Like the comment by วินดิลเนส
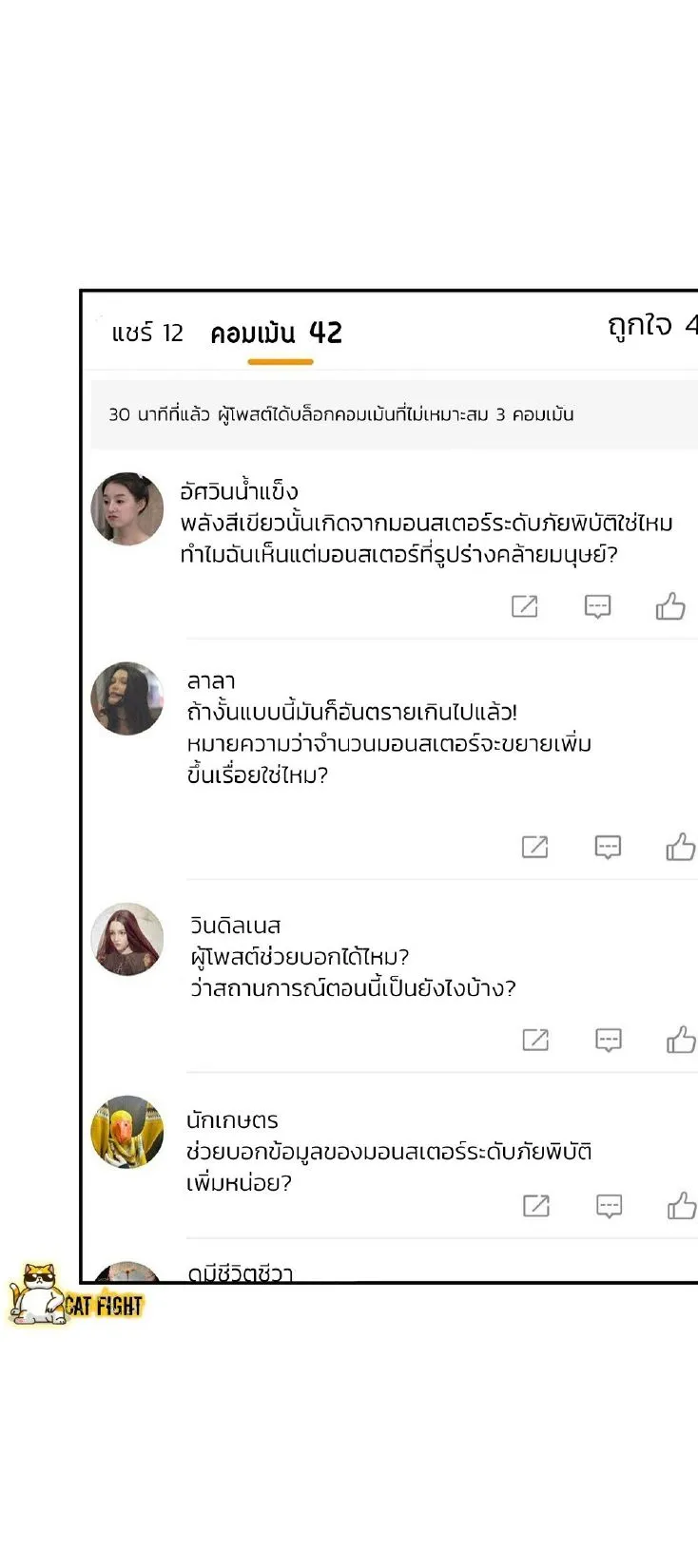The image size is (698, 1568). pyautogui.click(x=681, y=1040)
